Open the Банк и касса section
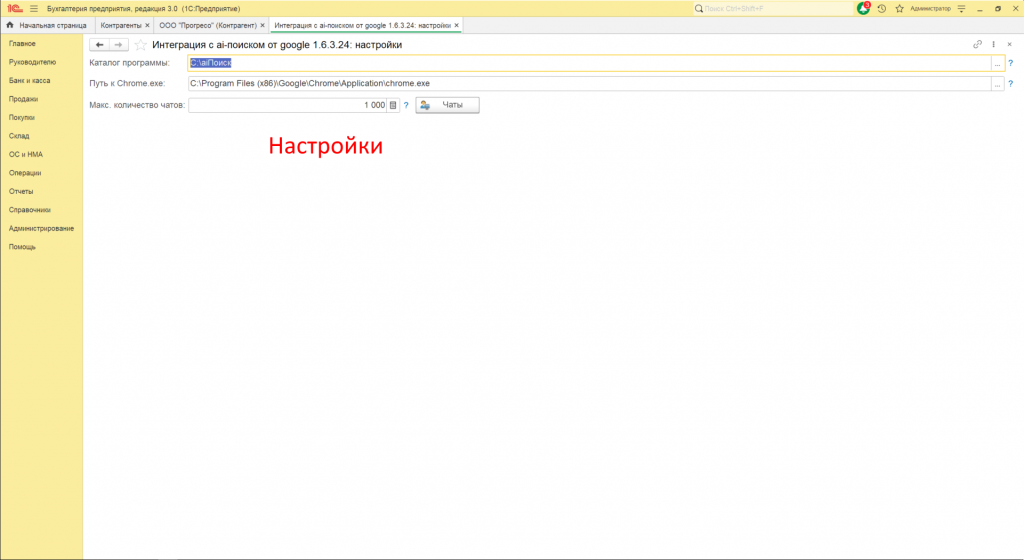 29,80
